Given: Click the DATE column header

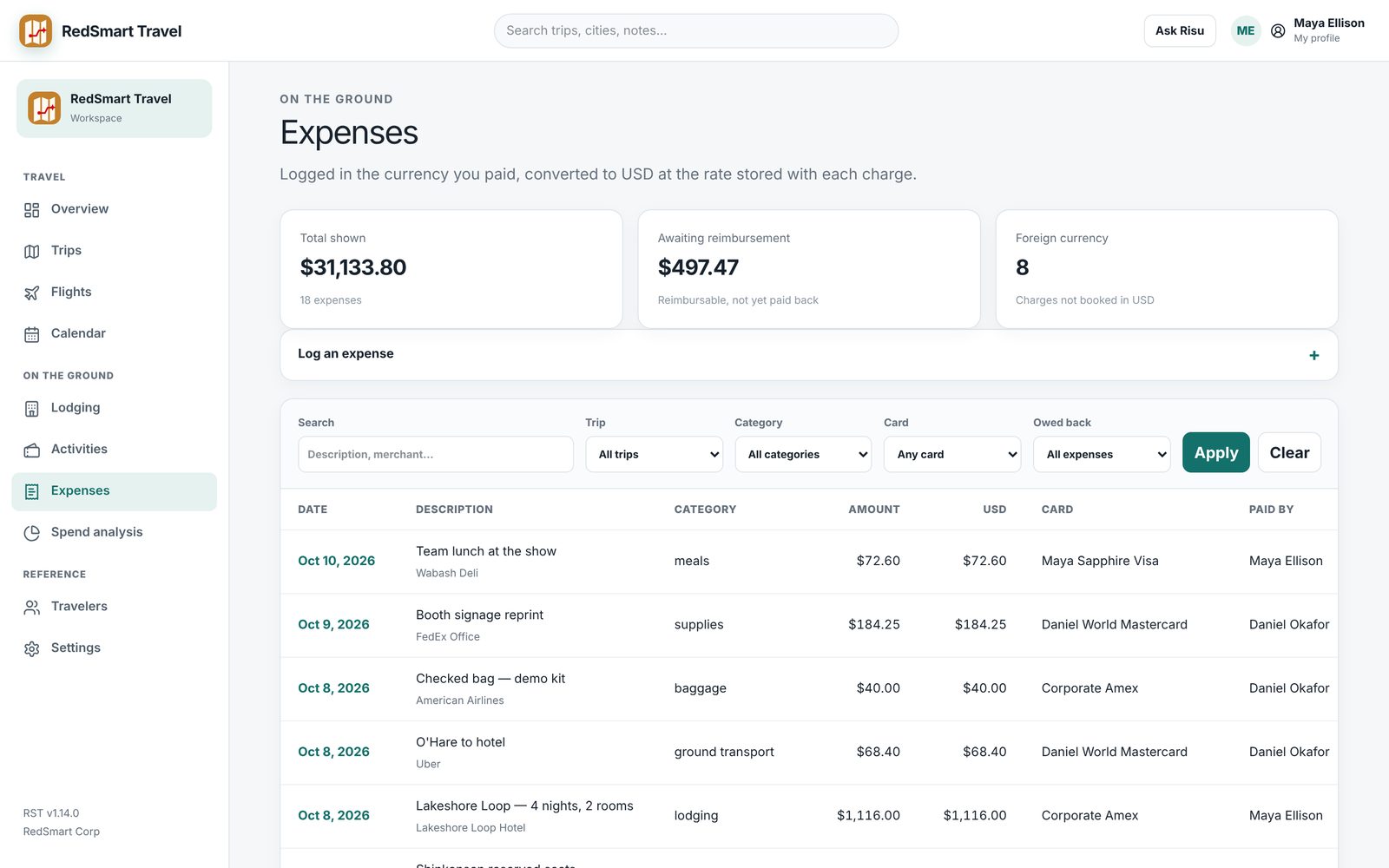Looking at the screenshot, I should 313,510.
